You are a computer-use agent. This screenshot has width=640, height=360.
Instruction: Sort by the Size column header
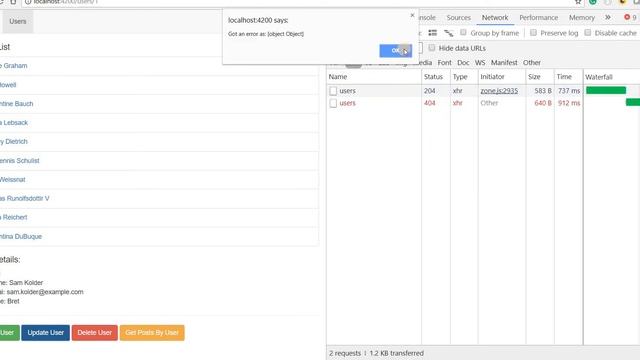point(540,77)
